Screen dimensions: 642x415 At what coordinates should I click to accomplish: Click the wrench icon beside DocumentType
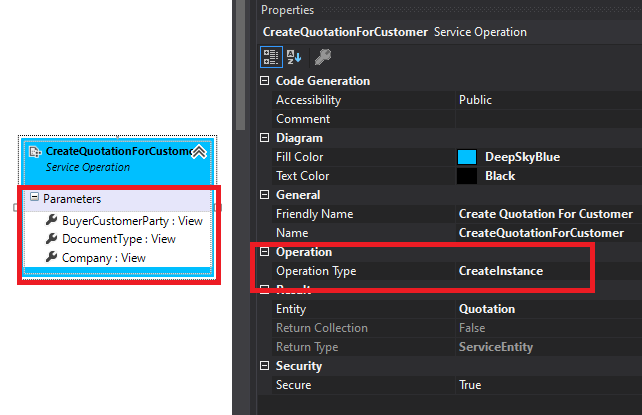[51, 239]
